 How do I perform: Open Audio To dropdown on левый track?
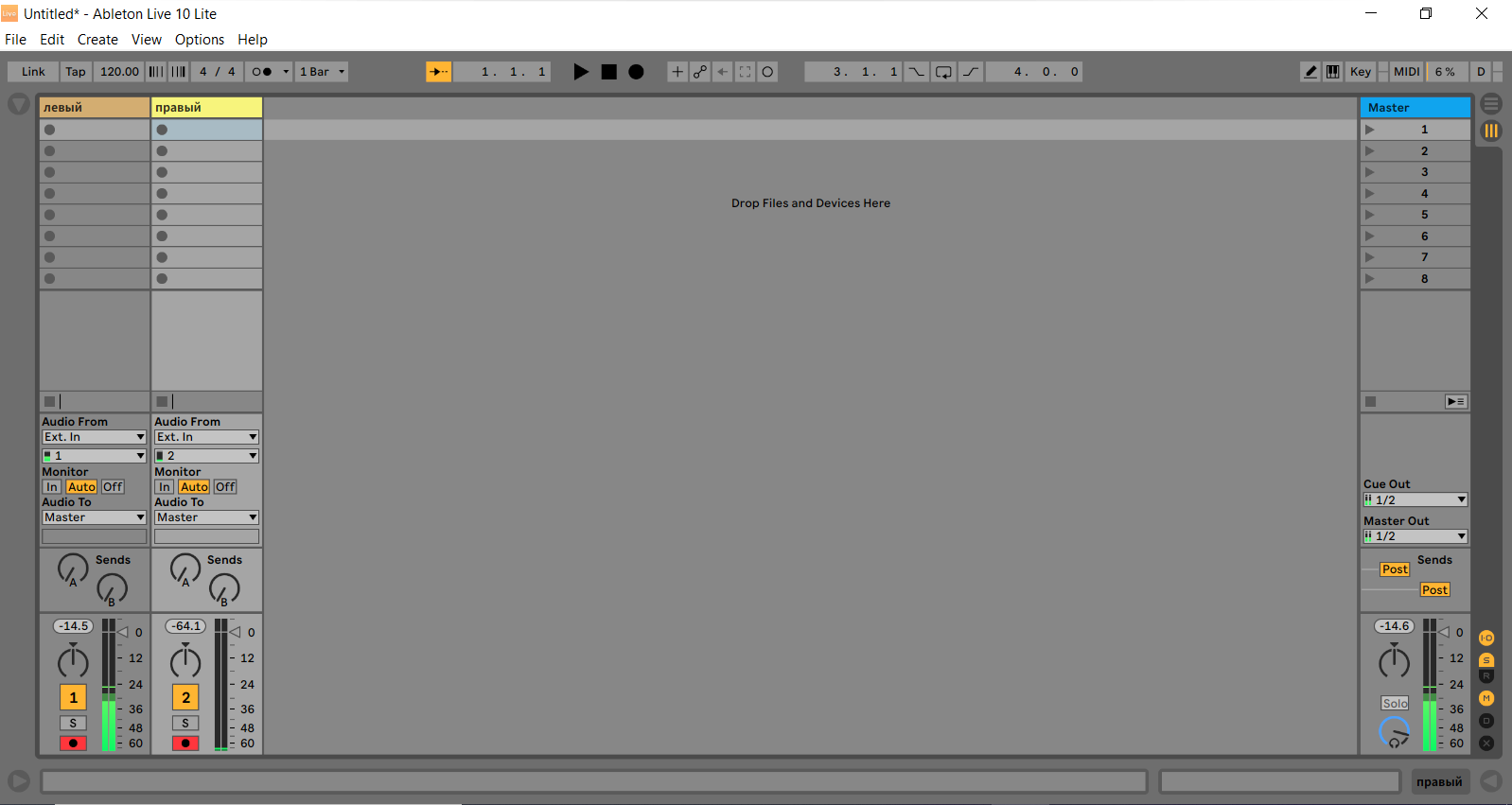coord(94,517)
